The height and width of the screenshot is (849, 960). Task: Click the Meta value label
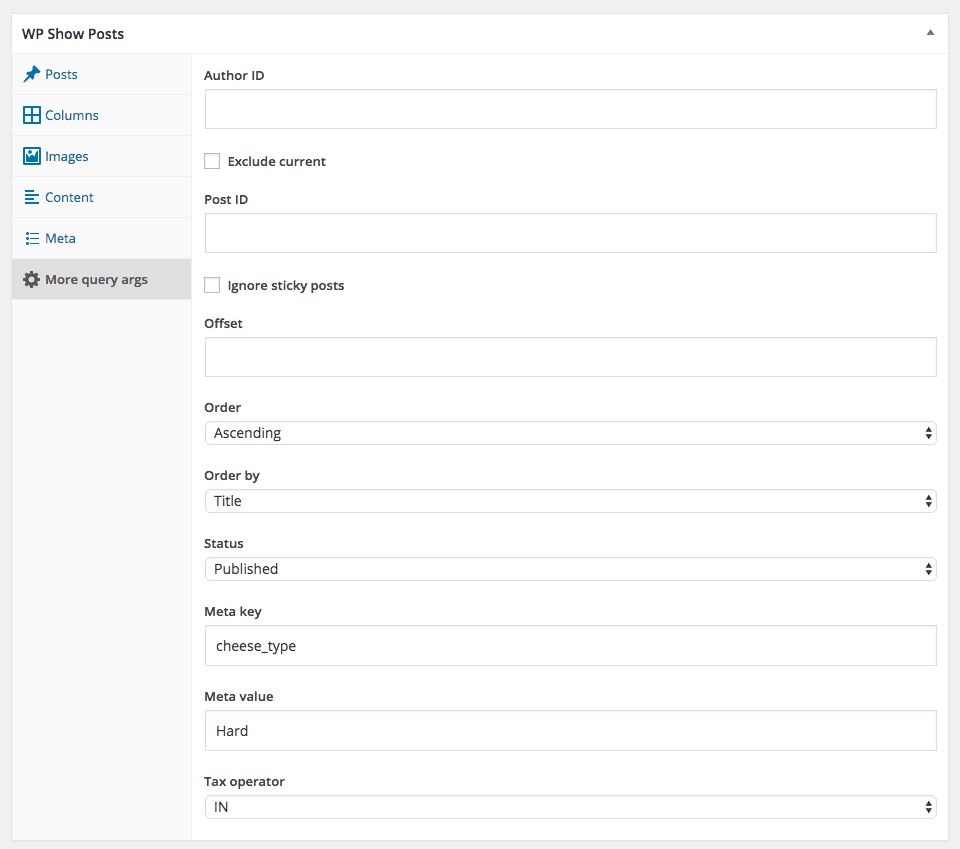(239, 697)
